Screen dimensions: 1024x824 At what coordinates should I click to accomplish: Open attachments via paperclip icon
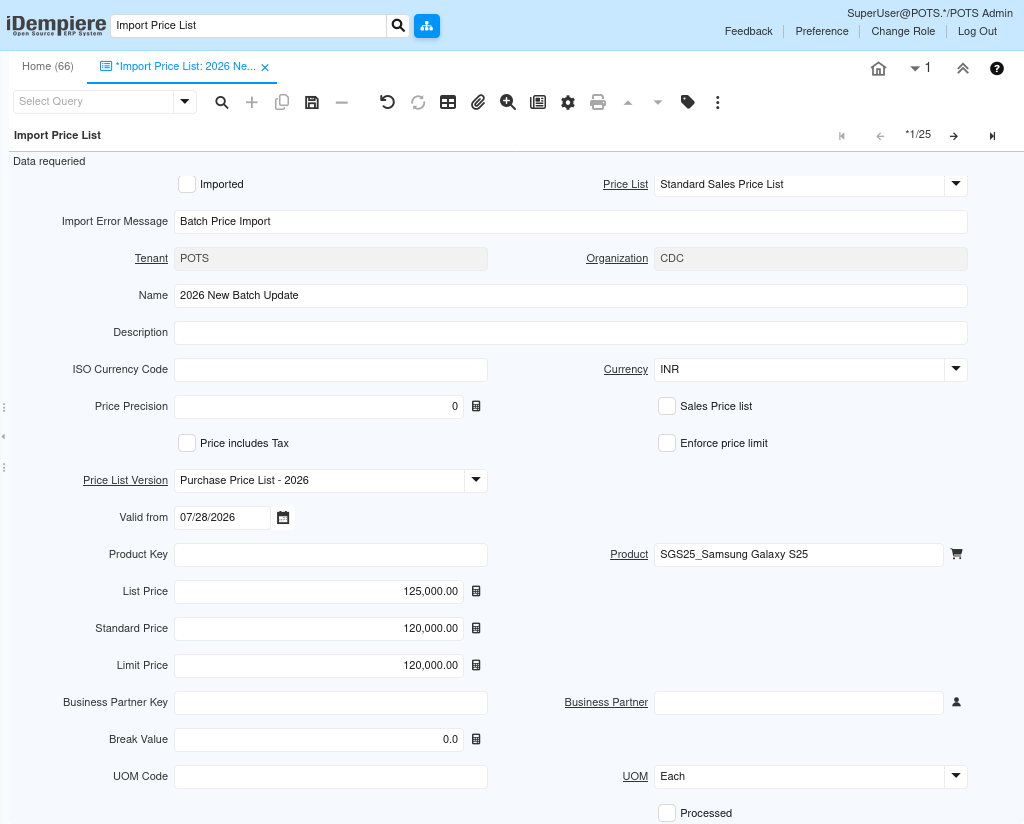(x=478, y=103)
